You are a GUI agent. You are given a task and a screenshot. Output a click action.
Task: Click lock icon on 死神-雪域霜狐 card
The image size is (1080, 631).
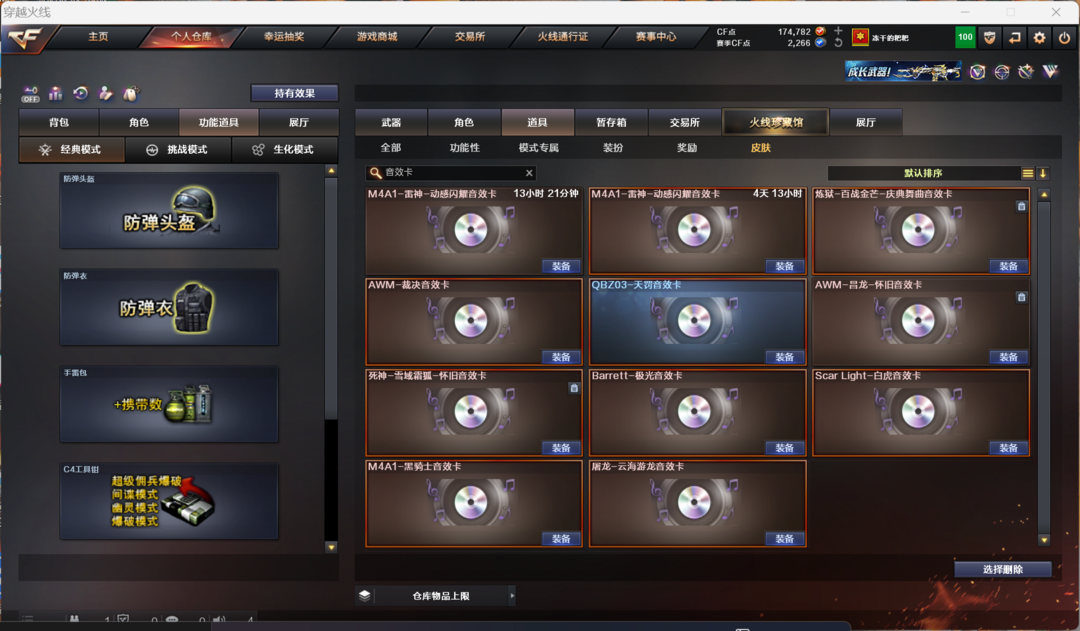(574, 388)
